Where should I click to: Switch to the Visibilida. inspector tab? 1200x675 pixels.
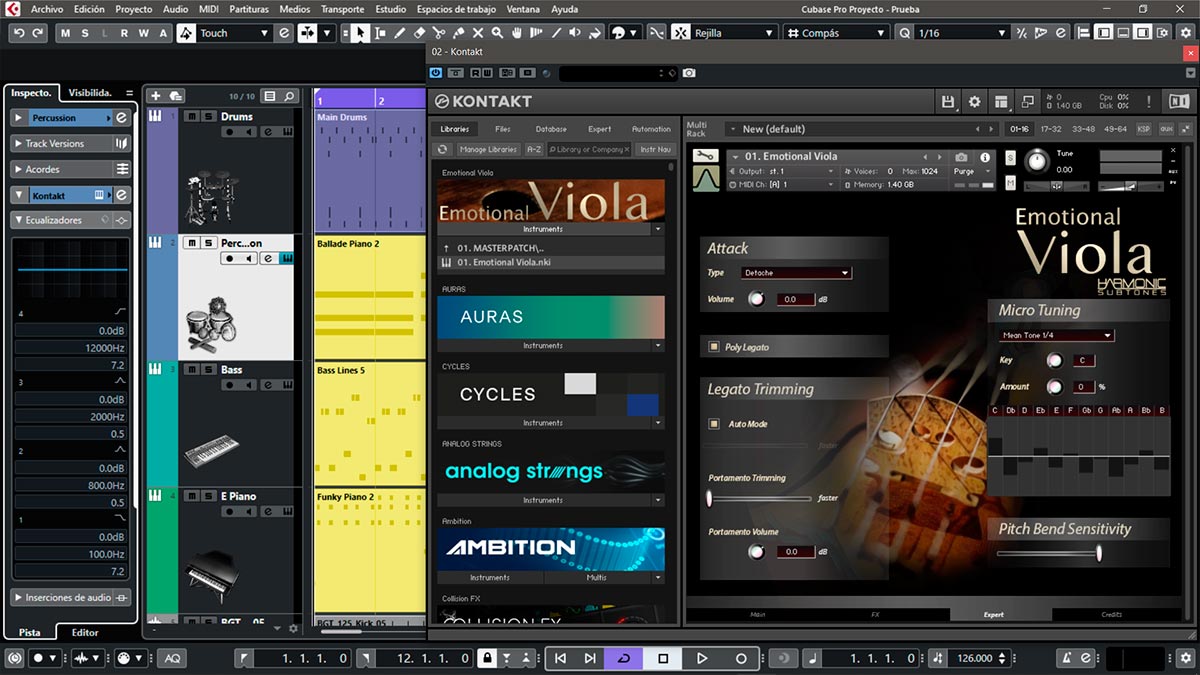tap(90, 92)
